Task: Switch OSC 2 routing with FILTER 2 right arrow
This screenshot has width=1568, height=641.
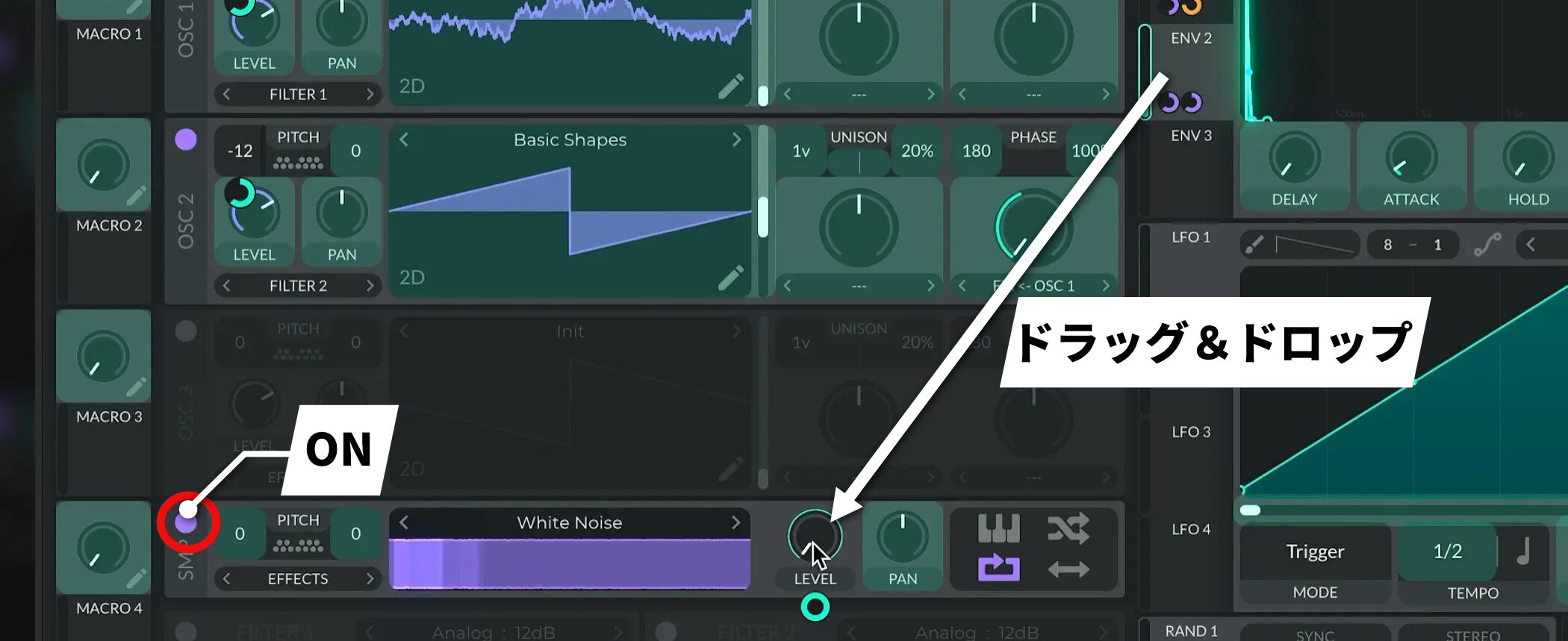Action: pyautogui.click(x=370, y=286)
